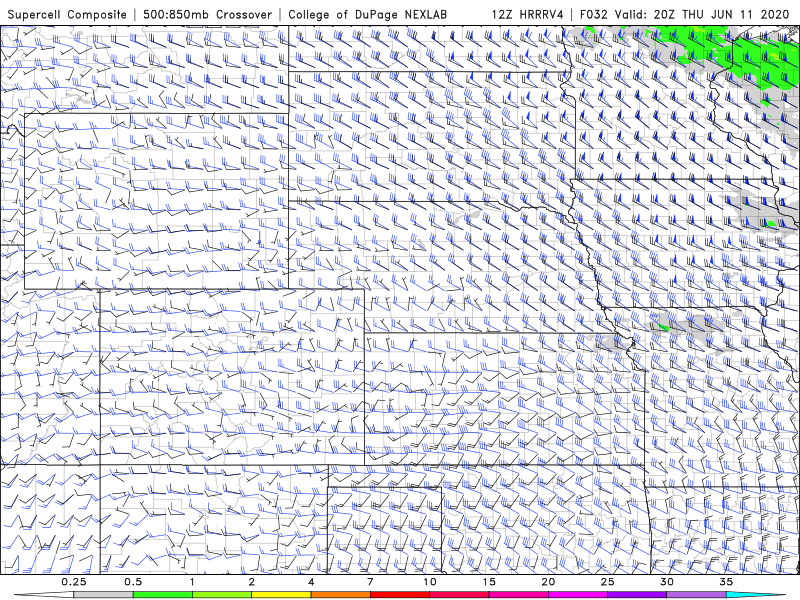Screen dimensions: 800x600
Task: Select the '500:850mb Crossover' label
Action: coord(208,14)
